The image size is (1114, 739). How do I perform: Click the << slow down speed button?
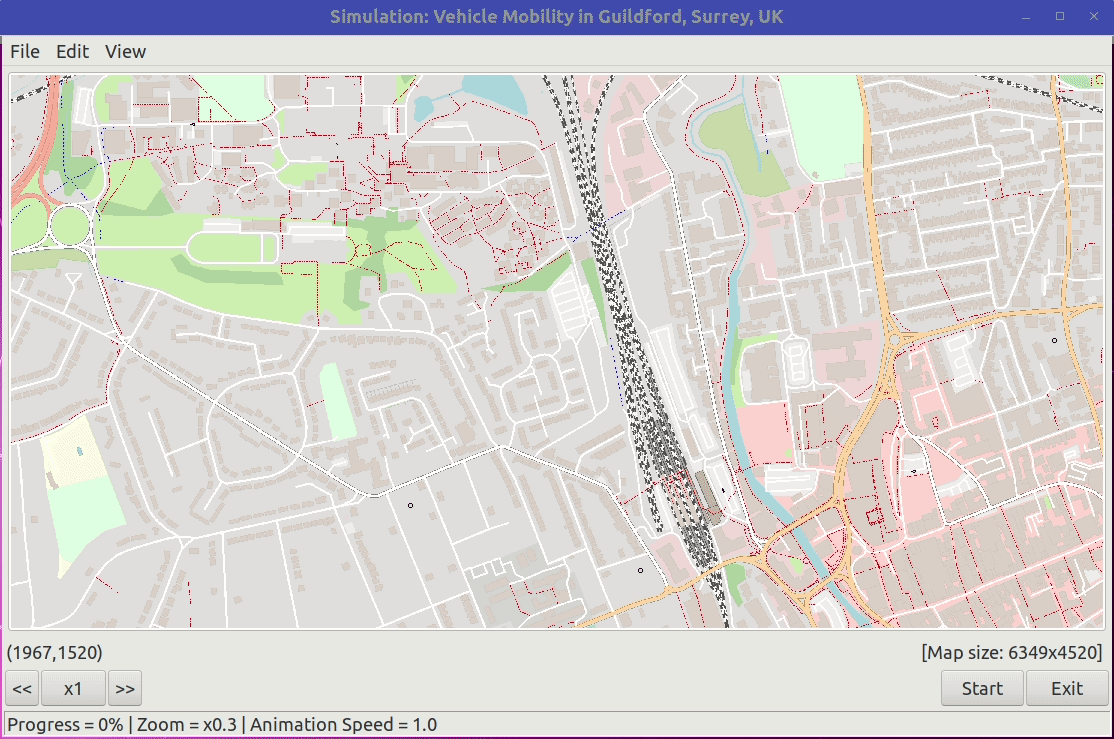[22, 689]
